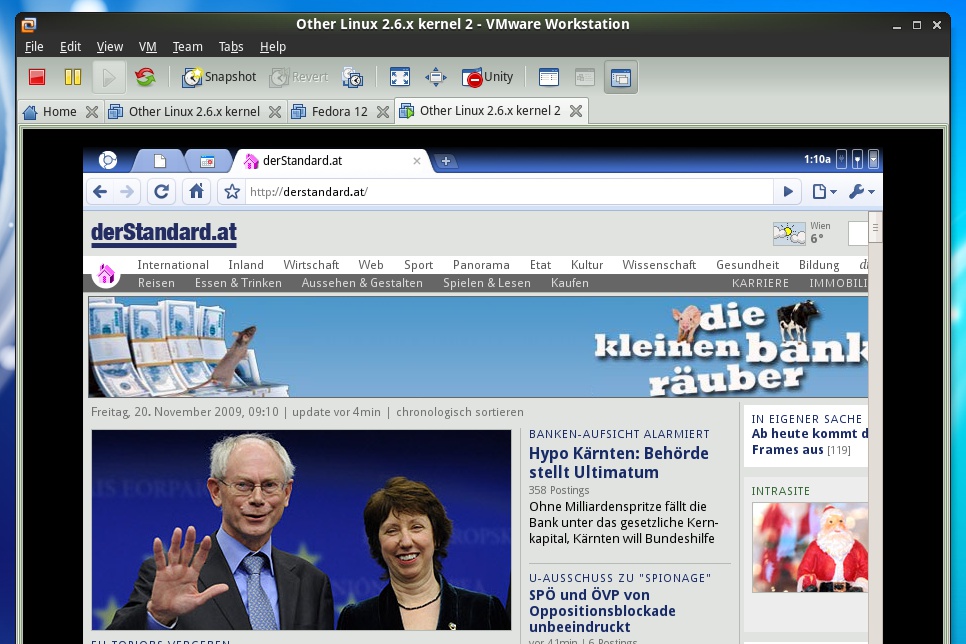Screen dimensions: 966x644
Task: Open the Essen & Trinken section
Action: [238, 283]
